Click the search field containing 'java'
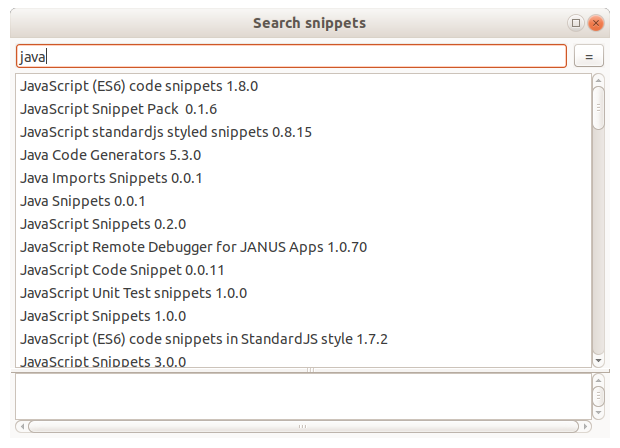Viewport: 620px width, 448px height. pyautogui.click(x=290, y=57)
